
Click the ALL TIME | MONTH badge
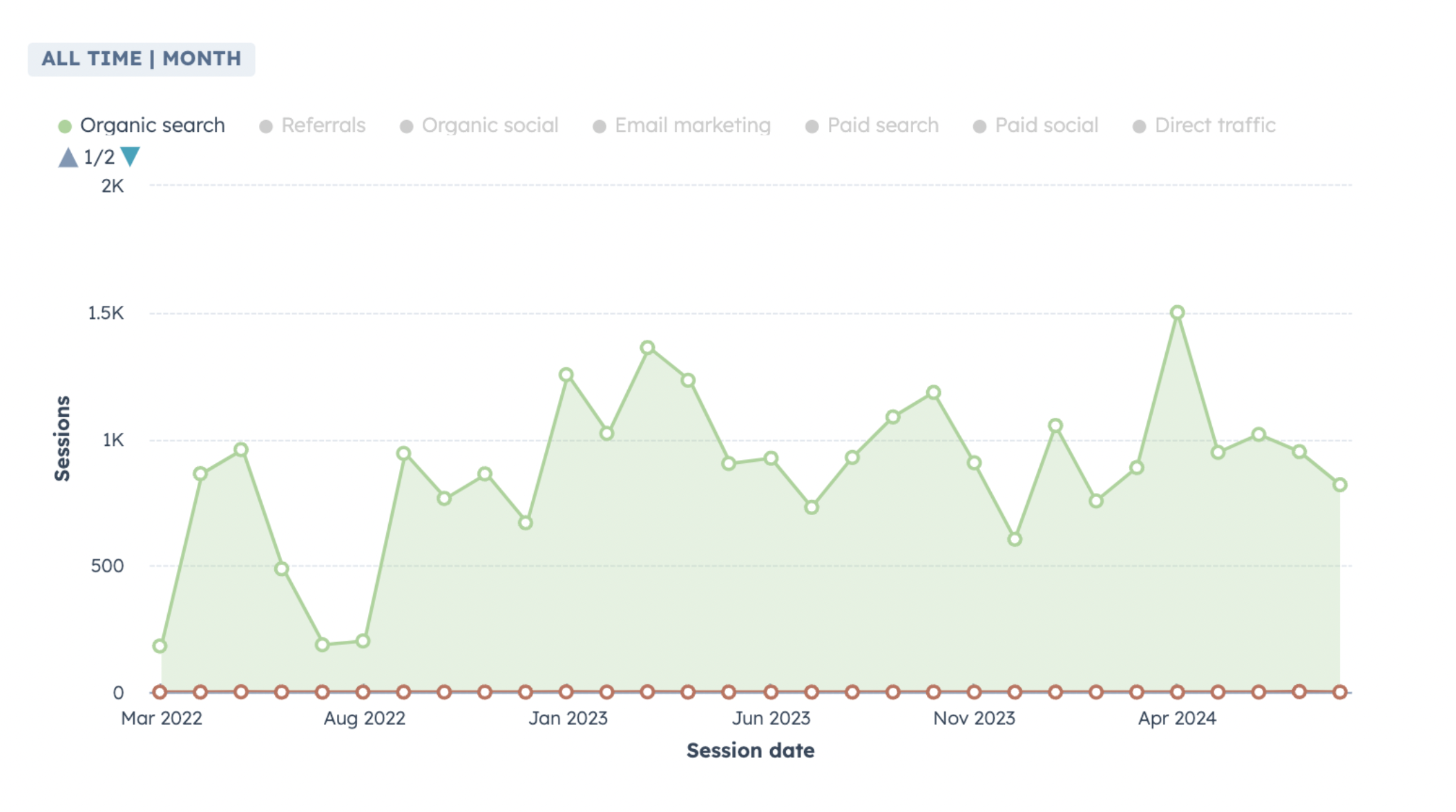[x=142, y=59]
